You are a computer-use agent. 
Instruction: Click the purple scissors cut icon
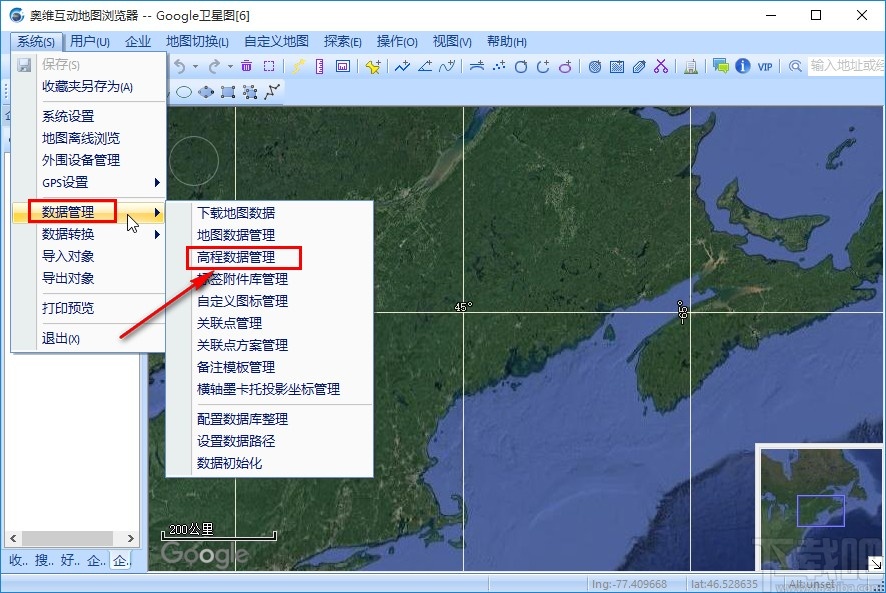tap(661, 66)
